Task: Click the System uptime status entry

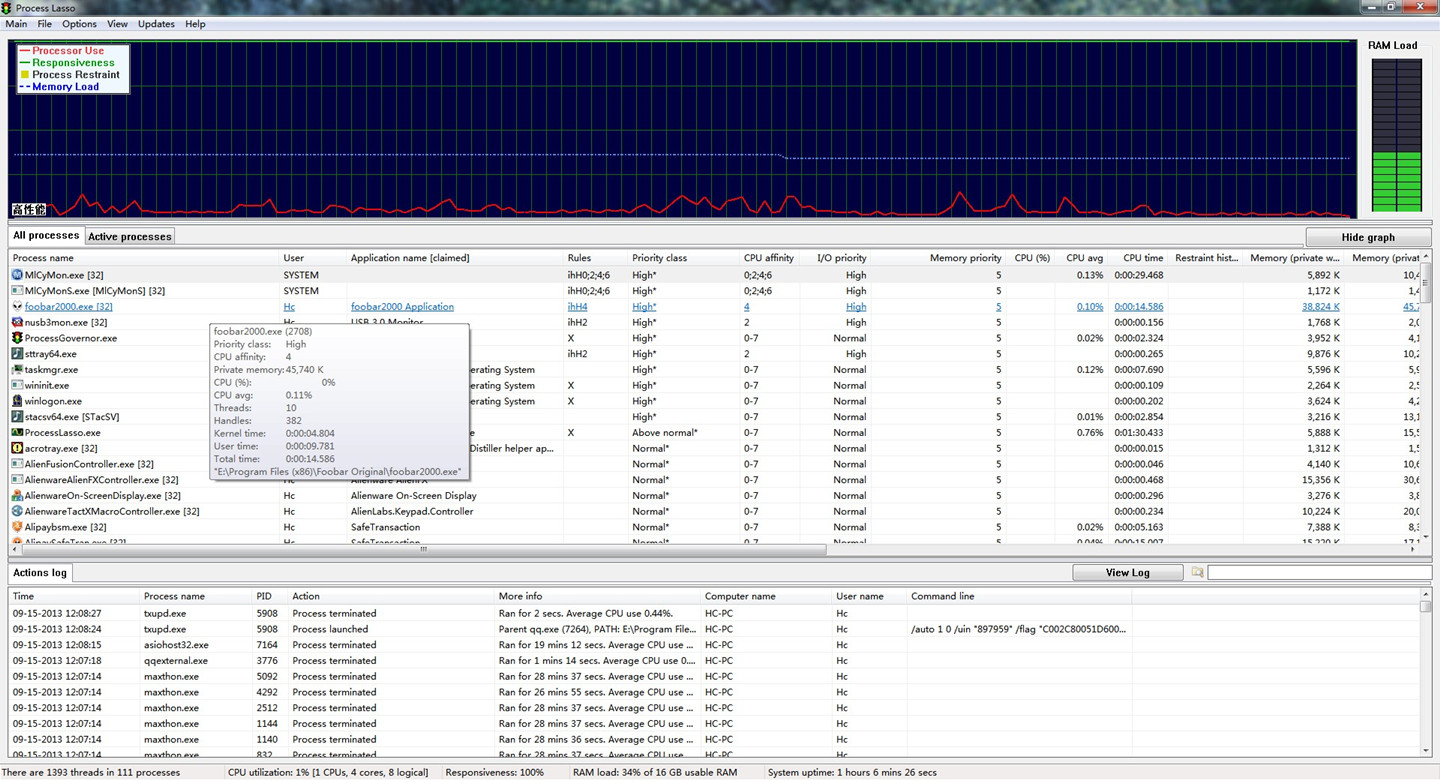Action: point(852,772)
